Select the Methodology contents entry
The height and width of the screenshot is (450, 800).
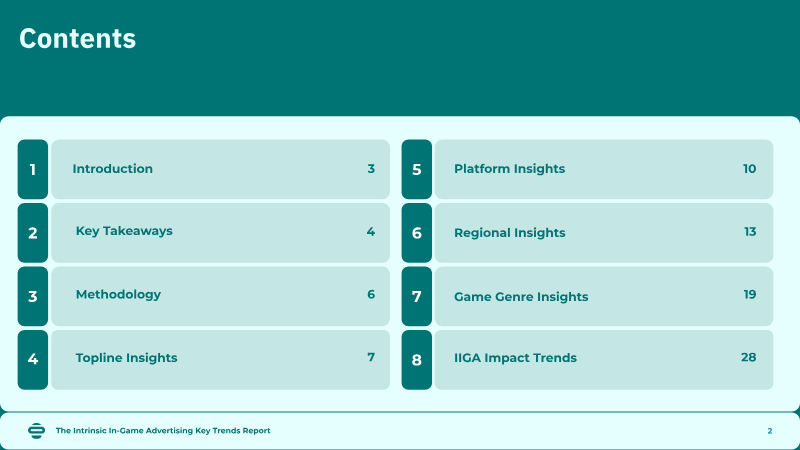(118, 295)
